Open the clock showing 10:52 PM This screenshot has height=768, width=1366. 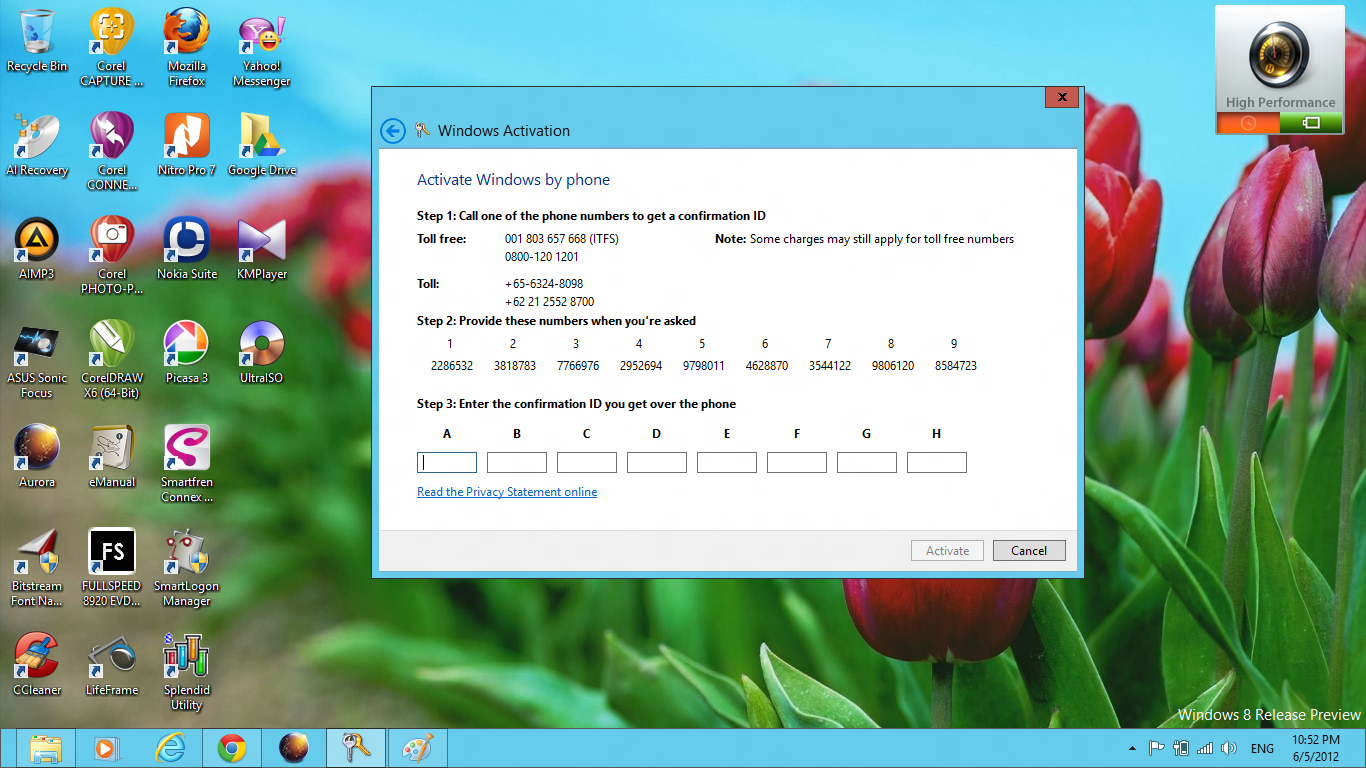tap(1316, 748)
